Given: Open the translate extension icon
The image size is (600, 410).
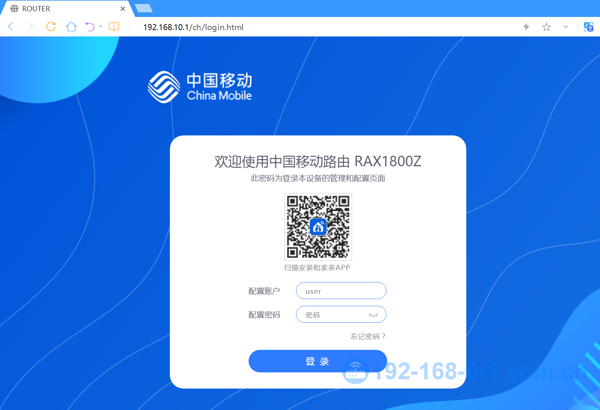Looking at the screenshot, I should coord(588,27).
